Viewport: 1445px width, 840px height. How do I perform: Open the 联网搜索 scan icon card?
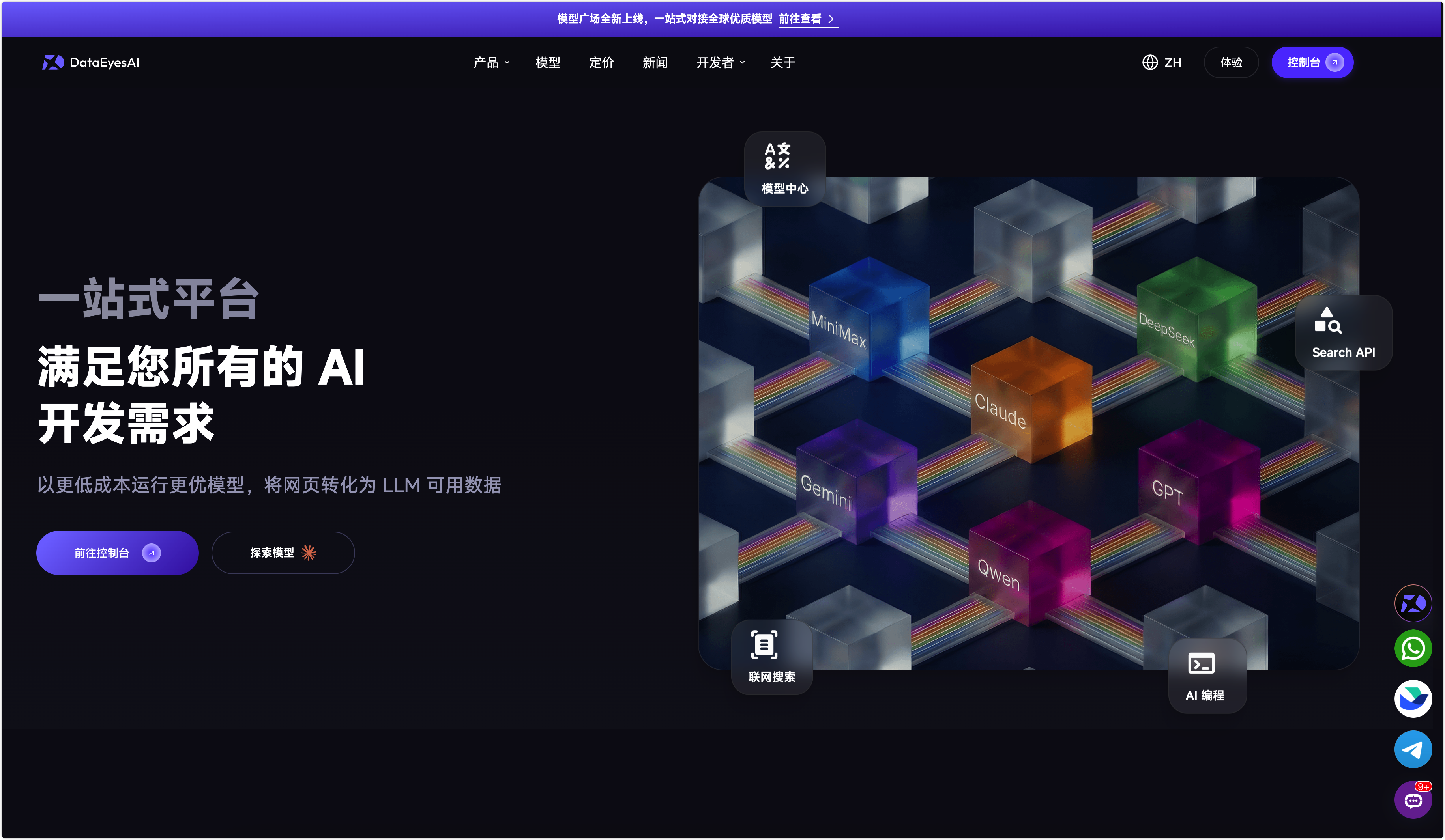(772, 657)
